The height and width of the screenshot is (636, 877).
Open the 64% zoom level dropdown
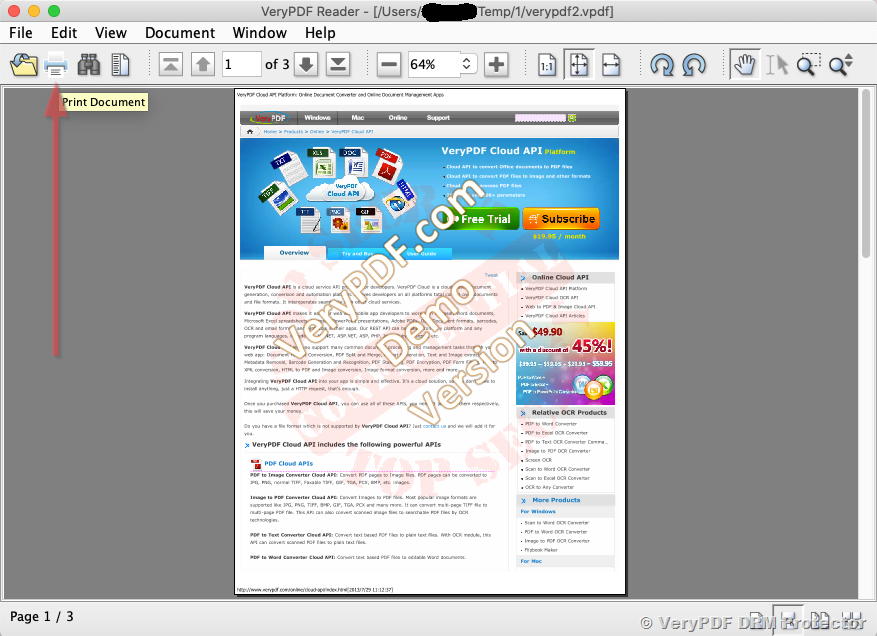pos(467,65)
